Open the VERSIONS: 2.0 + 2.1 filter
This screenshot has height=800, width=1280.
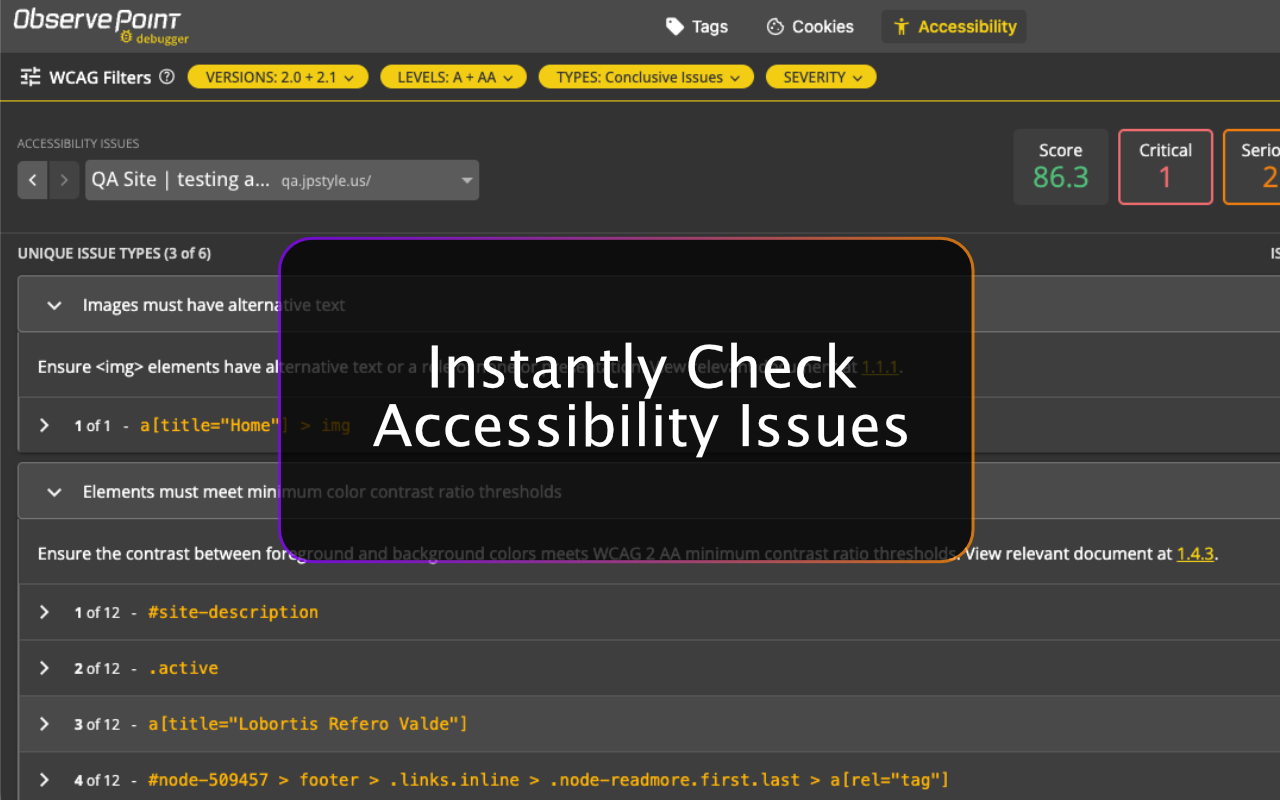[278, 77]
